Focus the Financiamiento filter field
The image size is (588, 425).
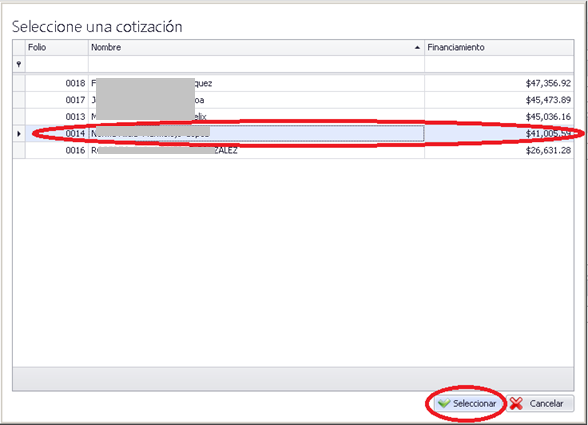coord(499,64)
